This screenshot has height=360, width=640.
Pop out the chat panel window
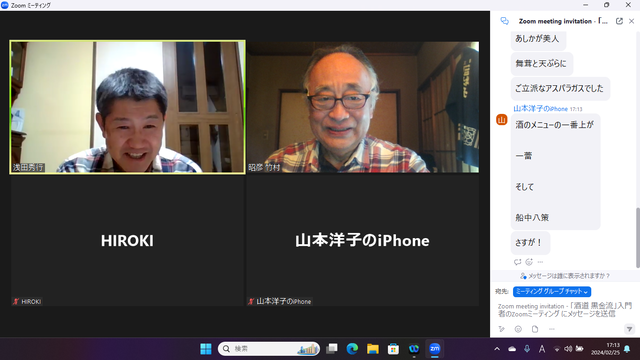point(619,21)
